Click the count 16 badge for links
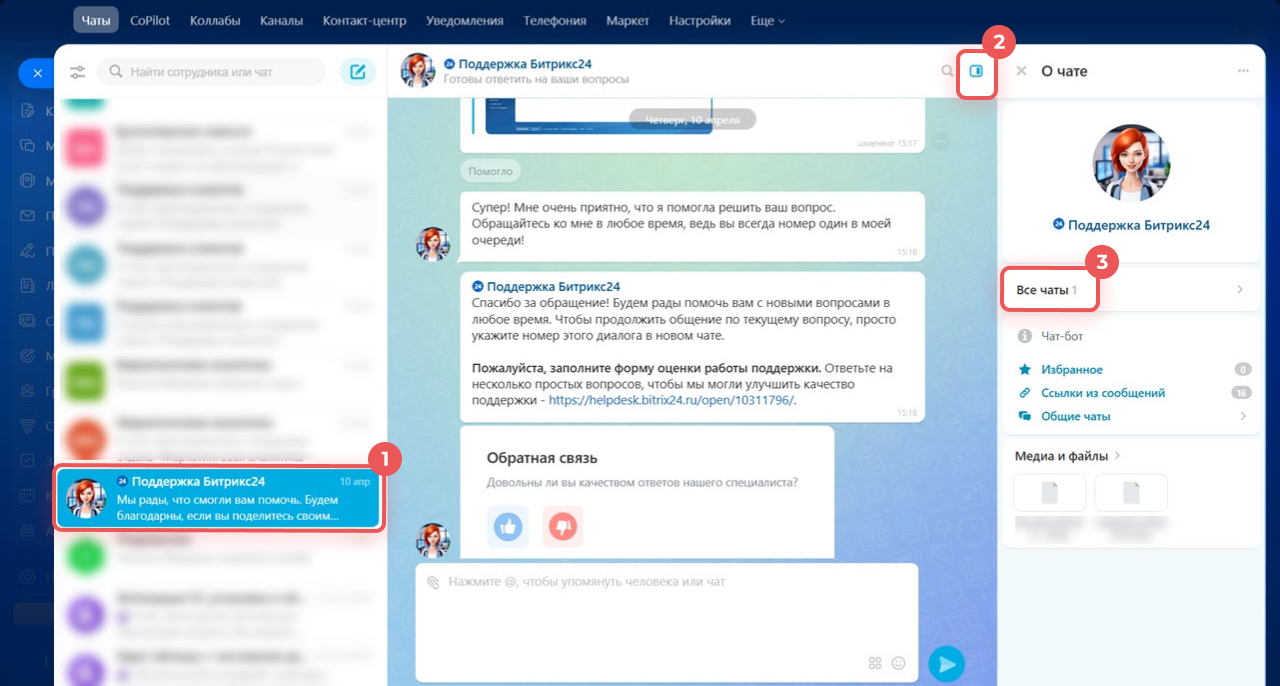Image resolution: width=1280 pixels, height=686 pixels. [1242, 393]
